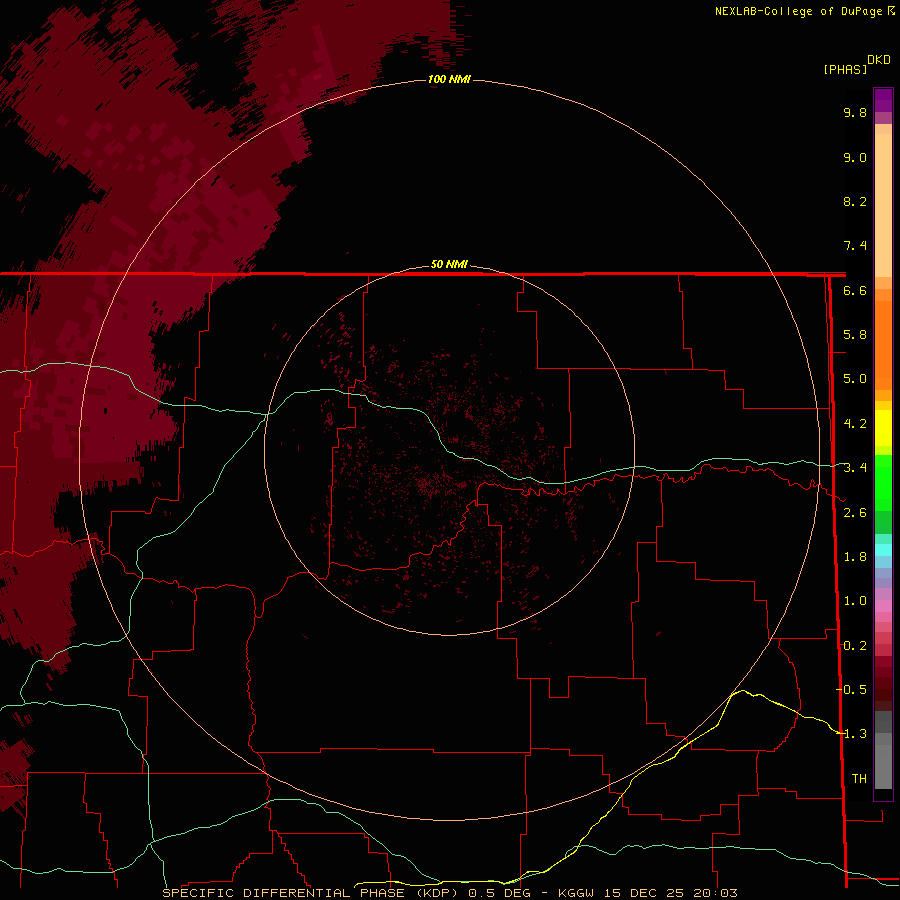Click the 1.8 legend value
This screenshot has width=900, height=900.
(855, 557)
